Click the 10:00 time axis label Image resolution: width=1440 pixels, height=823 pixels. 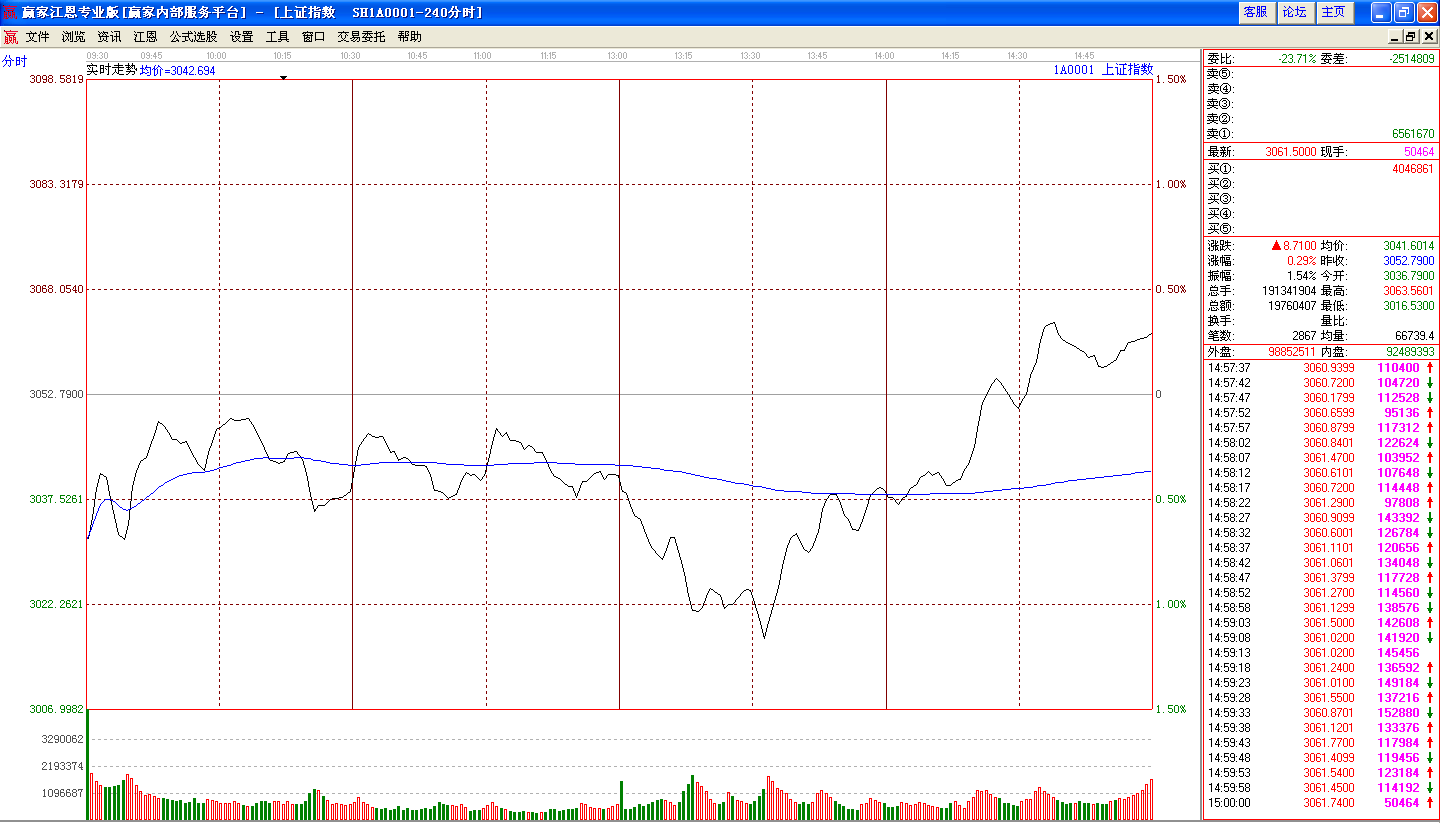coord(216,56)
